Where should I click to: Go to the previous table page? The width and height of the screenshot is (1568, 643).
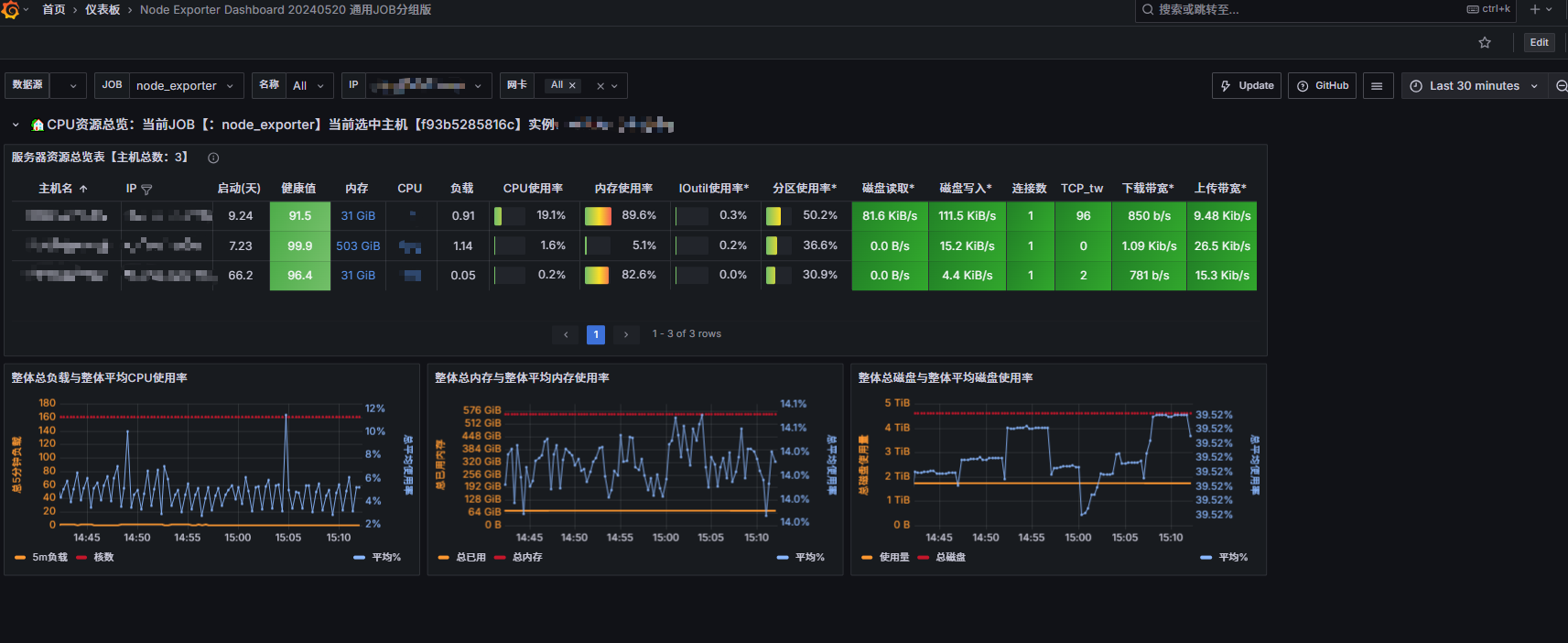point(566,334)
